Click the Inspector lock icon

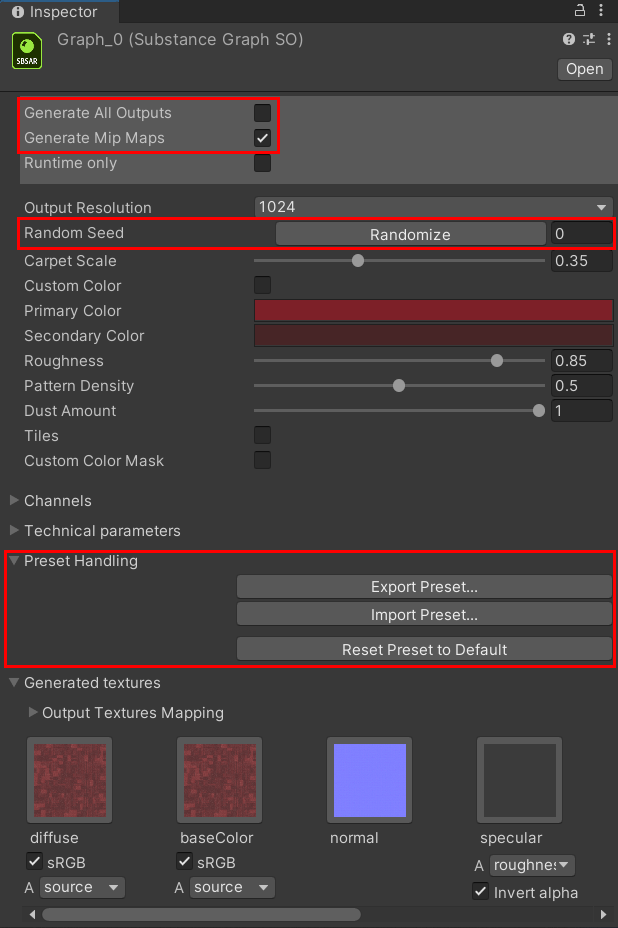click(580, 11)
